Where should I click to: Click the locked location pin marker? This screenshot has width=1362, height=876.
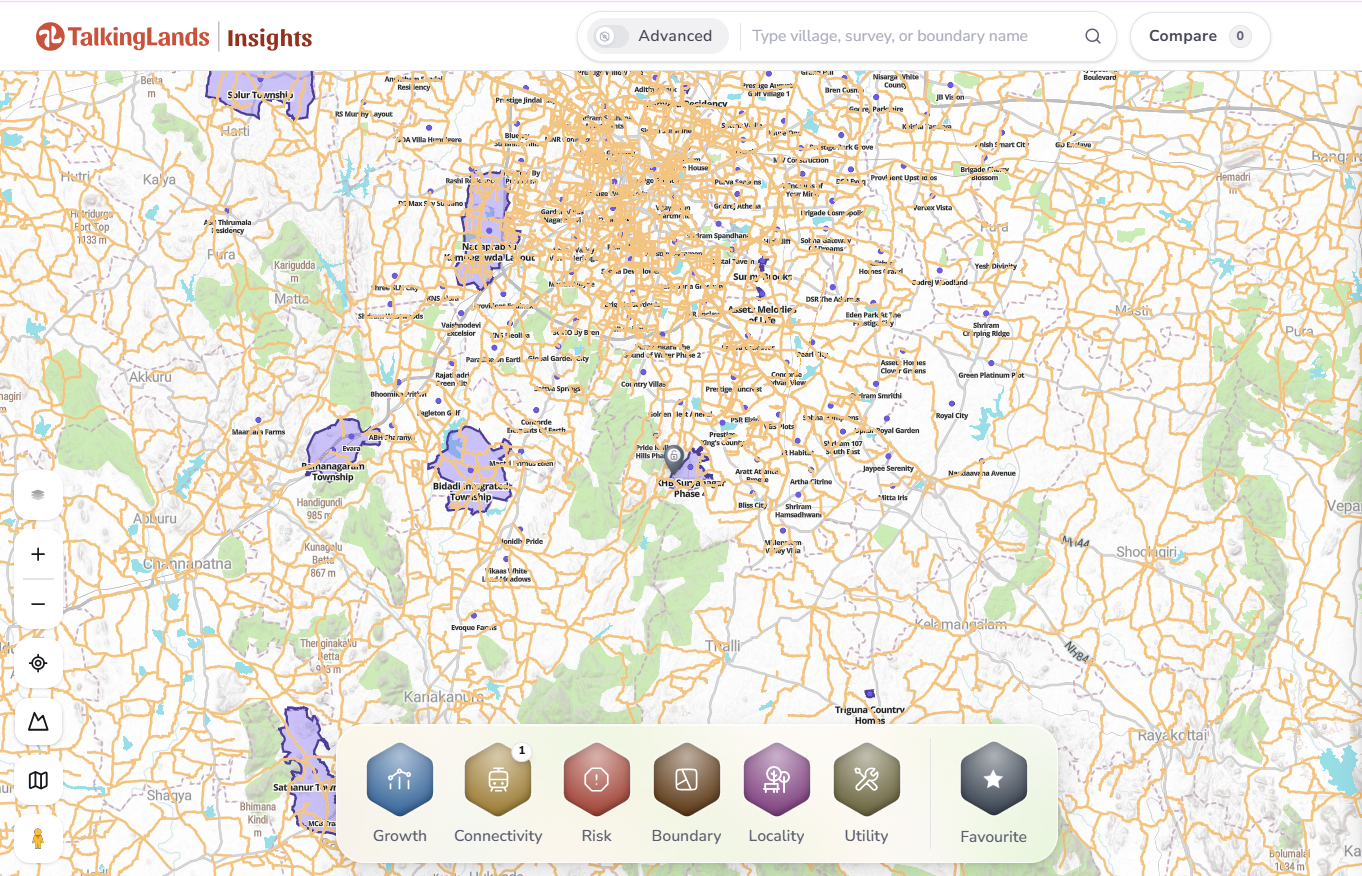coord(674,460)
